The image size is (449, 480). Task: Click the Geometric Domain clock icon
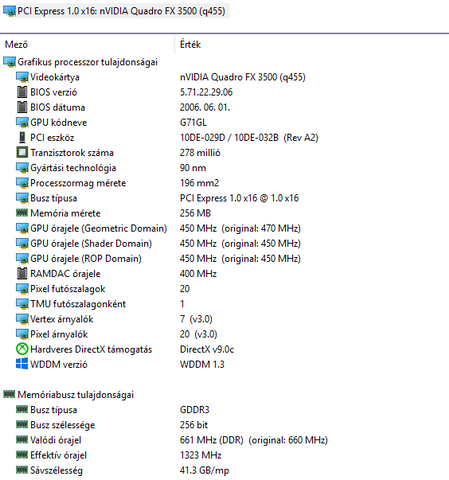(22, 228)
